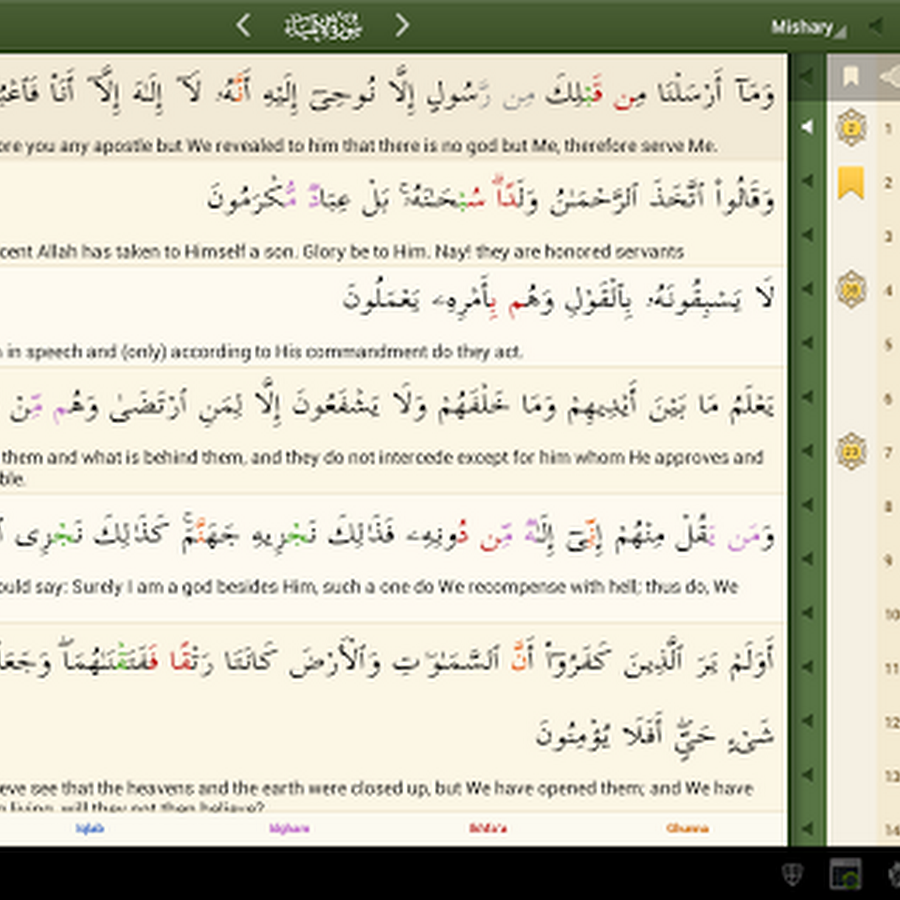The image size is (900, 900).
Task: Click the green strip arrow beside row 12
Action: coord(807,720)
